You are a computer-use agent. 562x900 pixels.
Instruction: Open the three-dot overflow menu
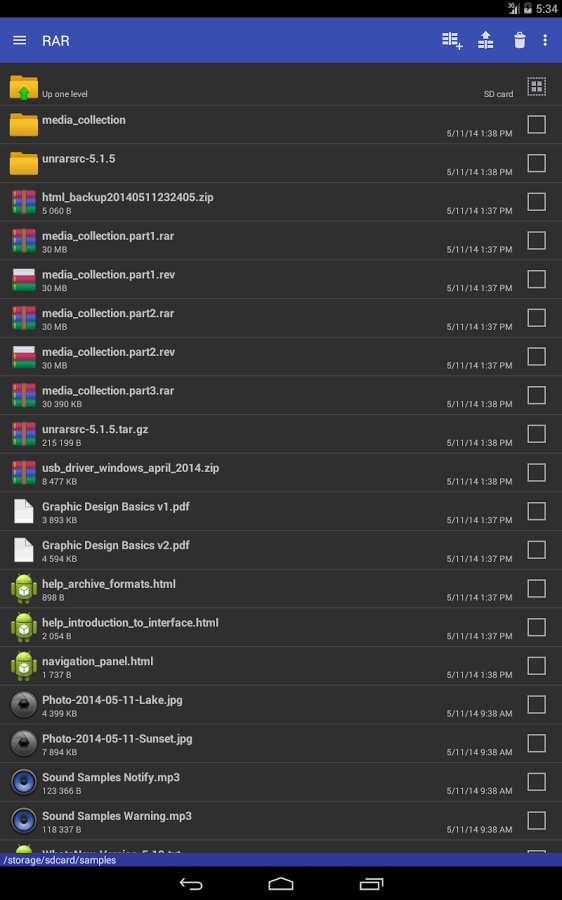(545, 40)
